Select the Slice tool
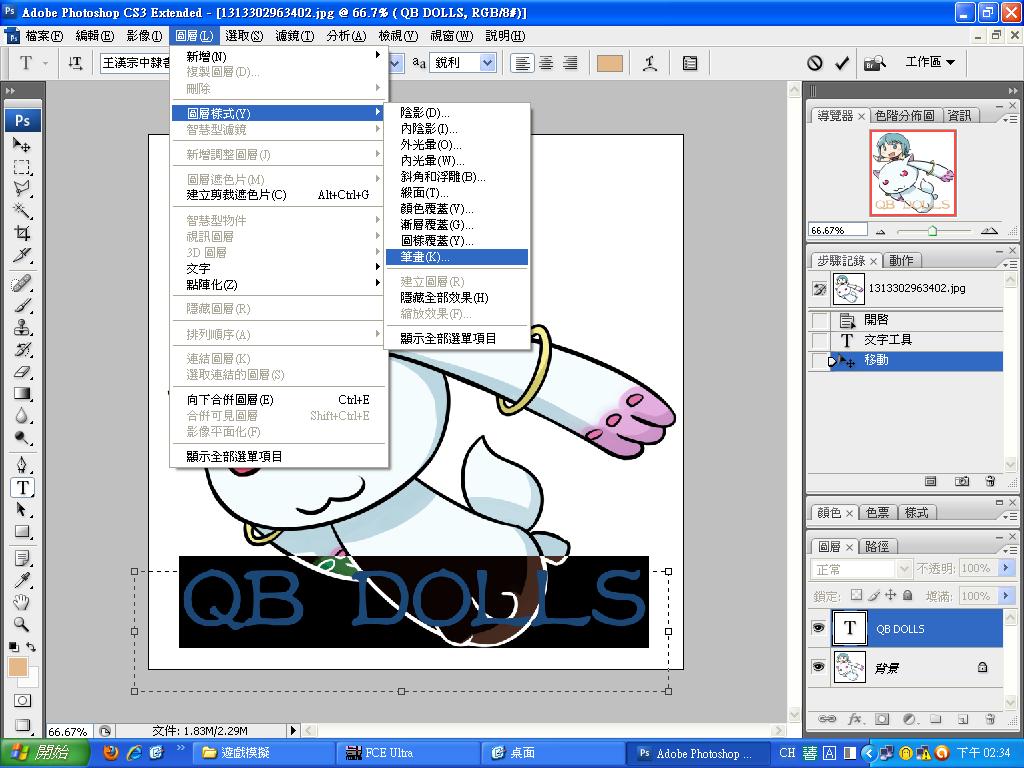 click(22, 255)
